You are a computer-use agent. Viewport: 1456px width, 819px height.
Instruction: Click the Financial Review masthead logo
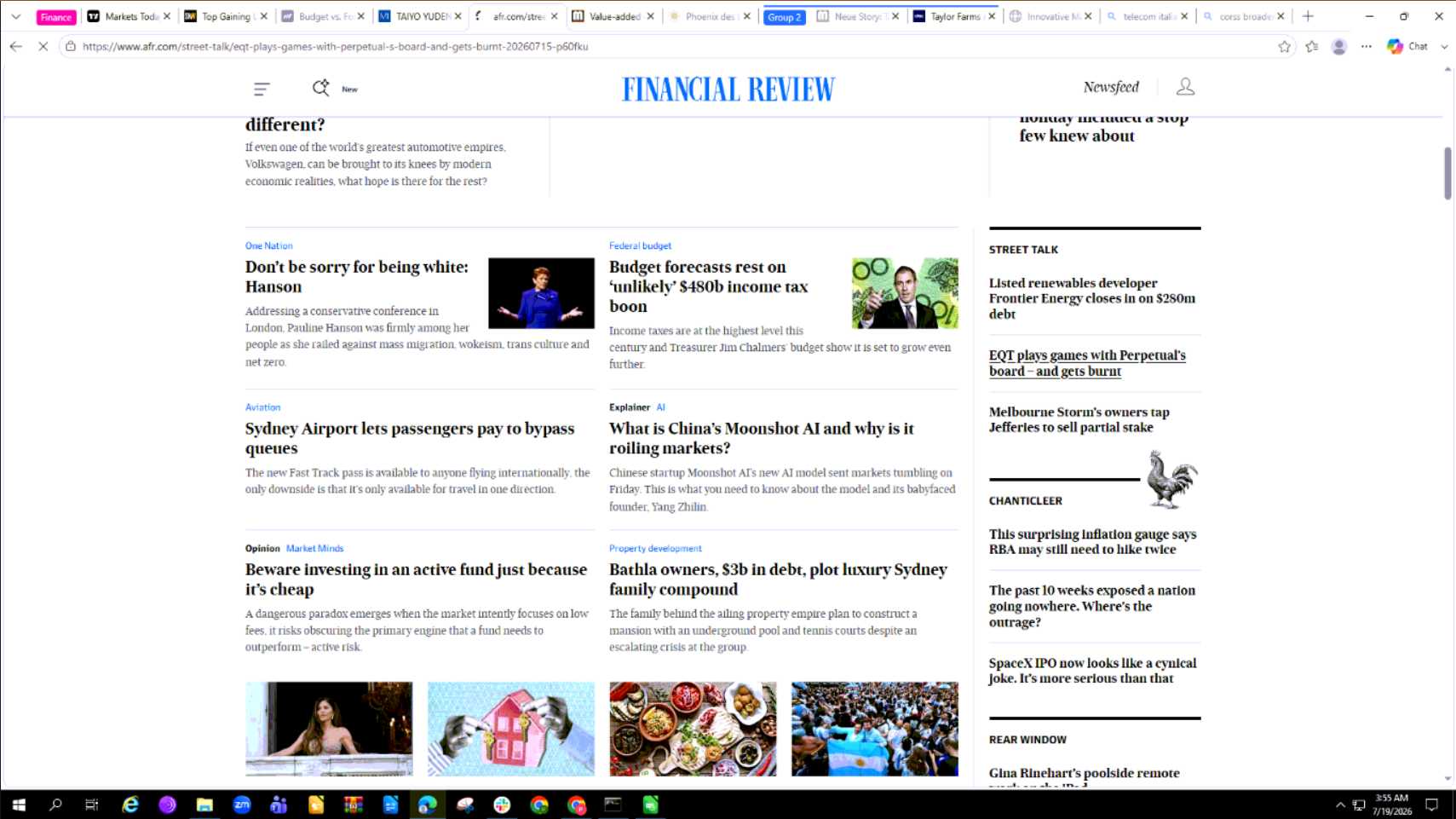click(x=728, y=89)
